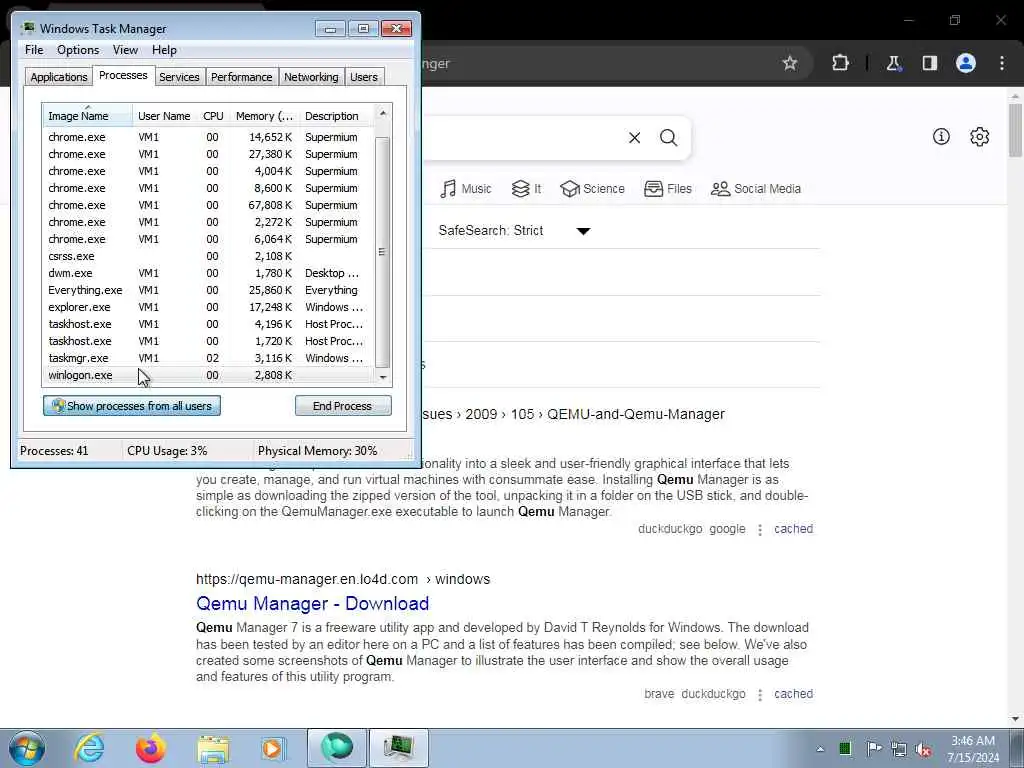
Task: Select the Everything.exe process row
Action: (x=208, y=290)
